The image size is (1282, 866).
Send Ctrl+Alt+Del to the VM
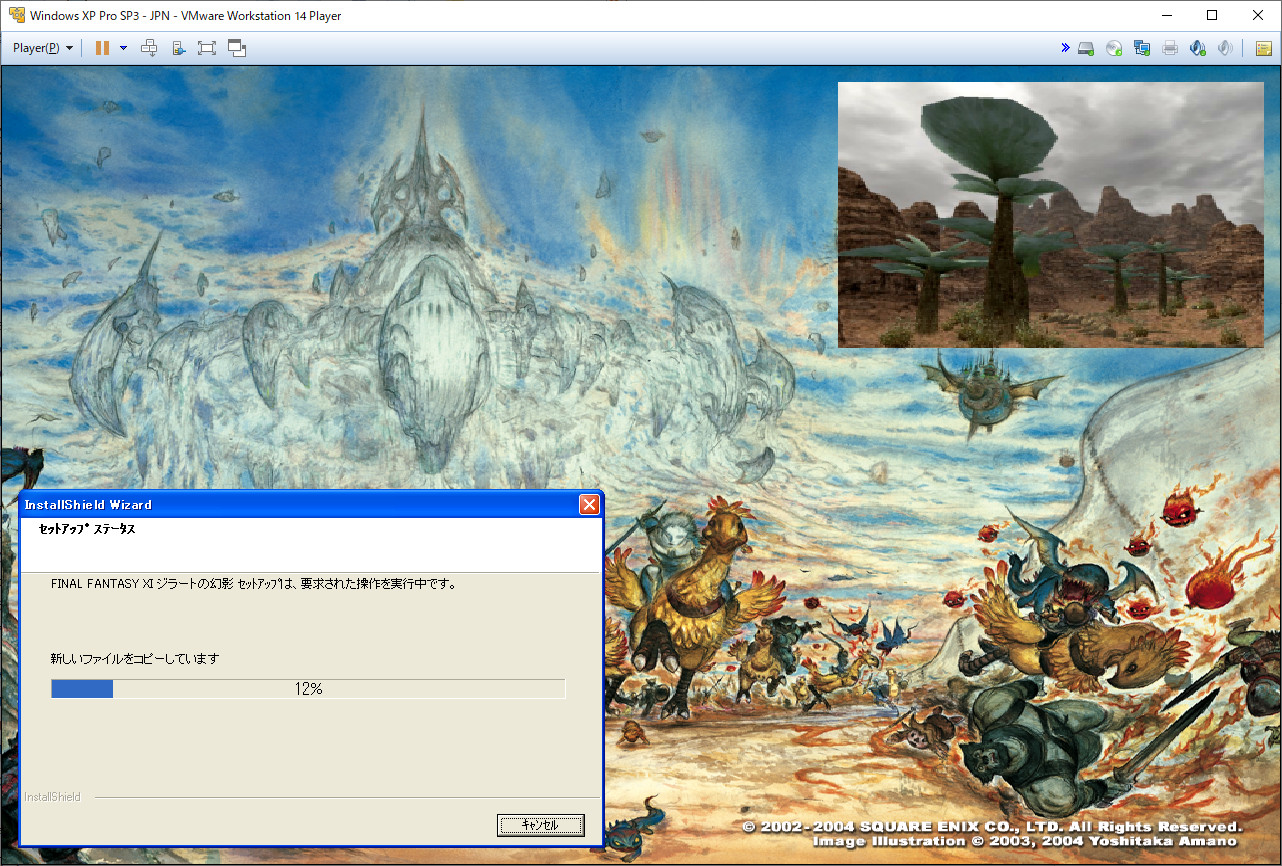click(x=149, y=48)
